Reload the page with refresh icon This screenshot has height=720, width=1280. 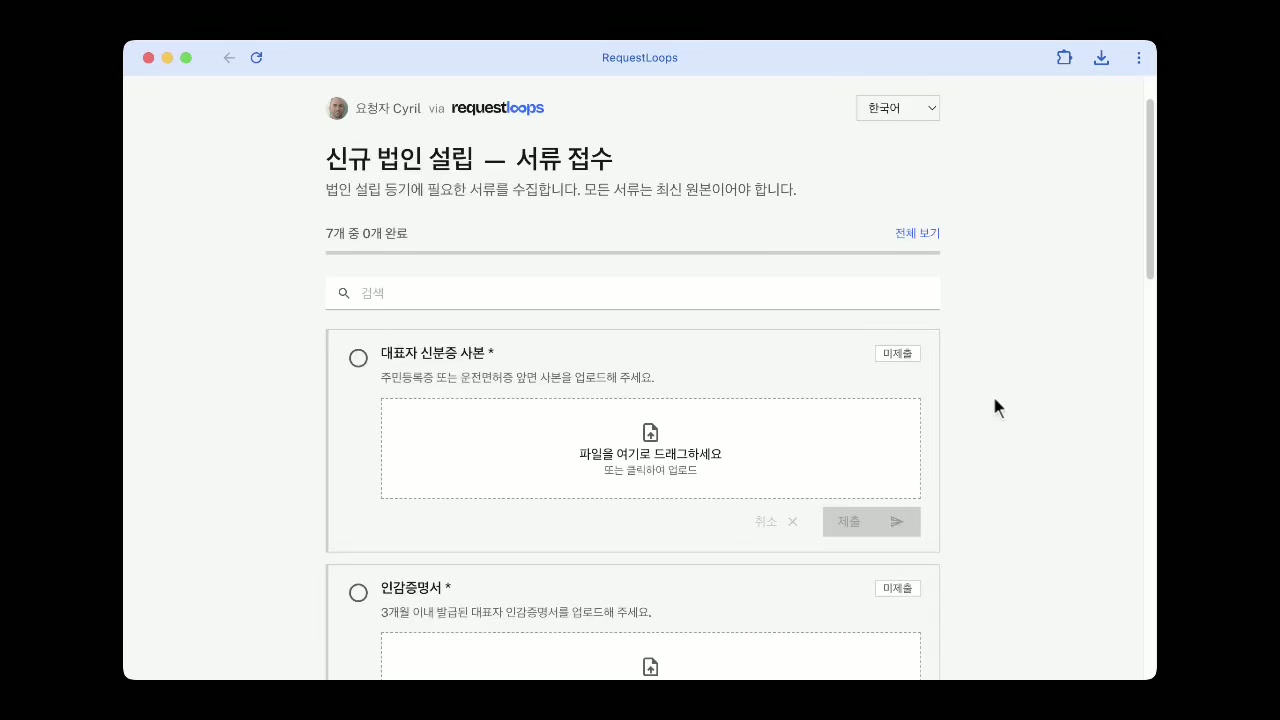point(256,58)
